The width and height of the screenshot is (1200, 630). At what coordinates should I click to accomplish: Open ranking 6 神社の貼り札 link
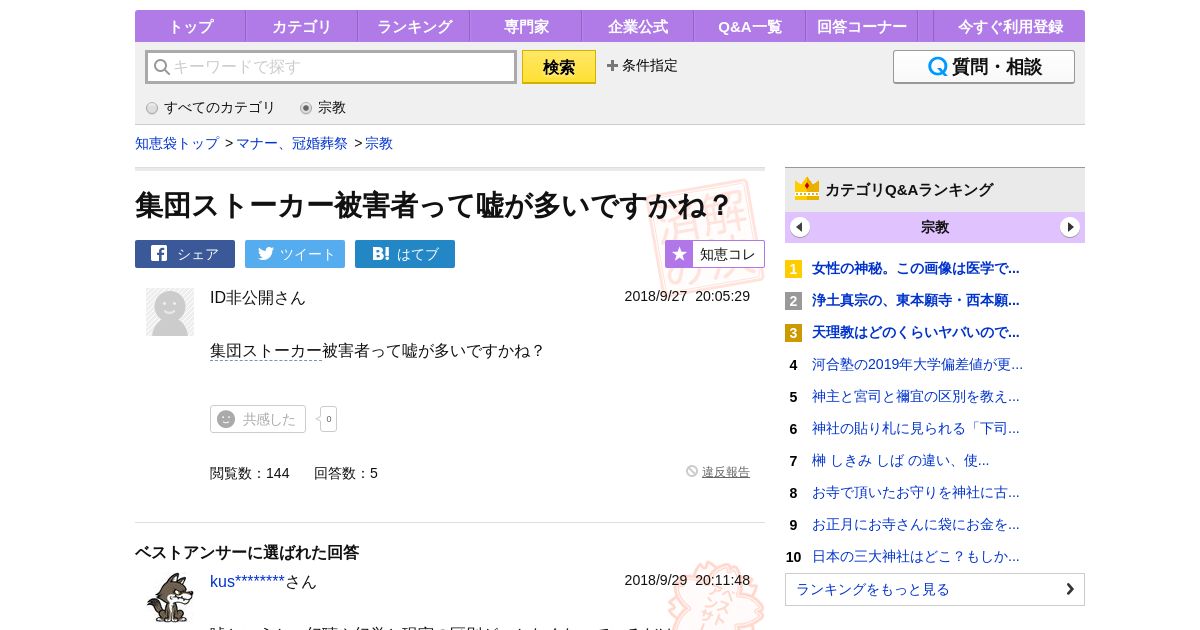pyautogui.click(x=916, y=428)
